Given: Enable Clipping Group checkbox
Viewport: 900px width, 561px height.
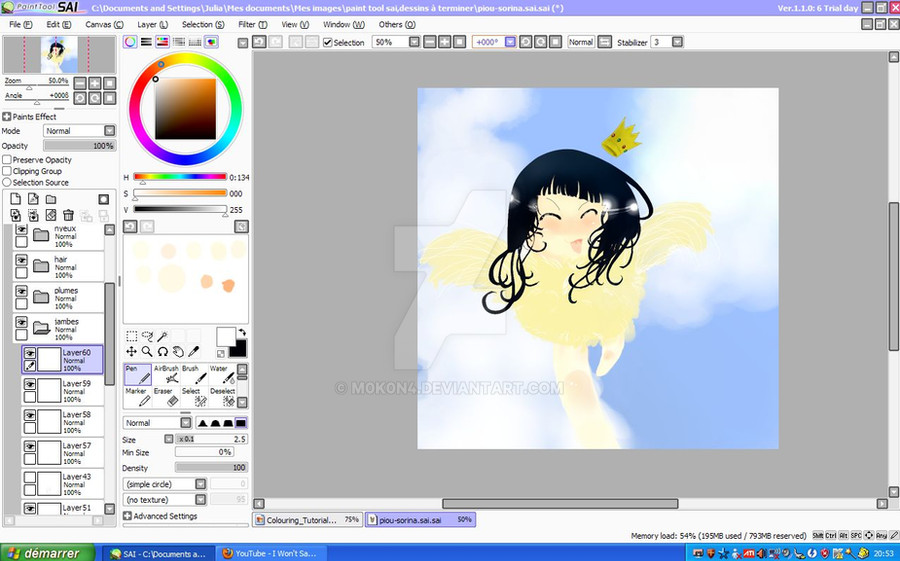Looking at the screenshot, I should 7,171.
